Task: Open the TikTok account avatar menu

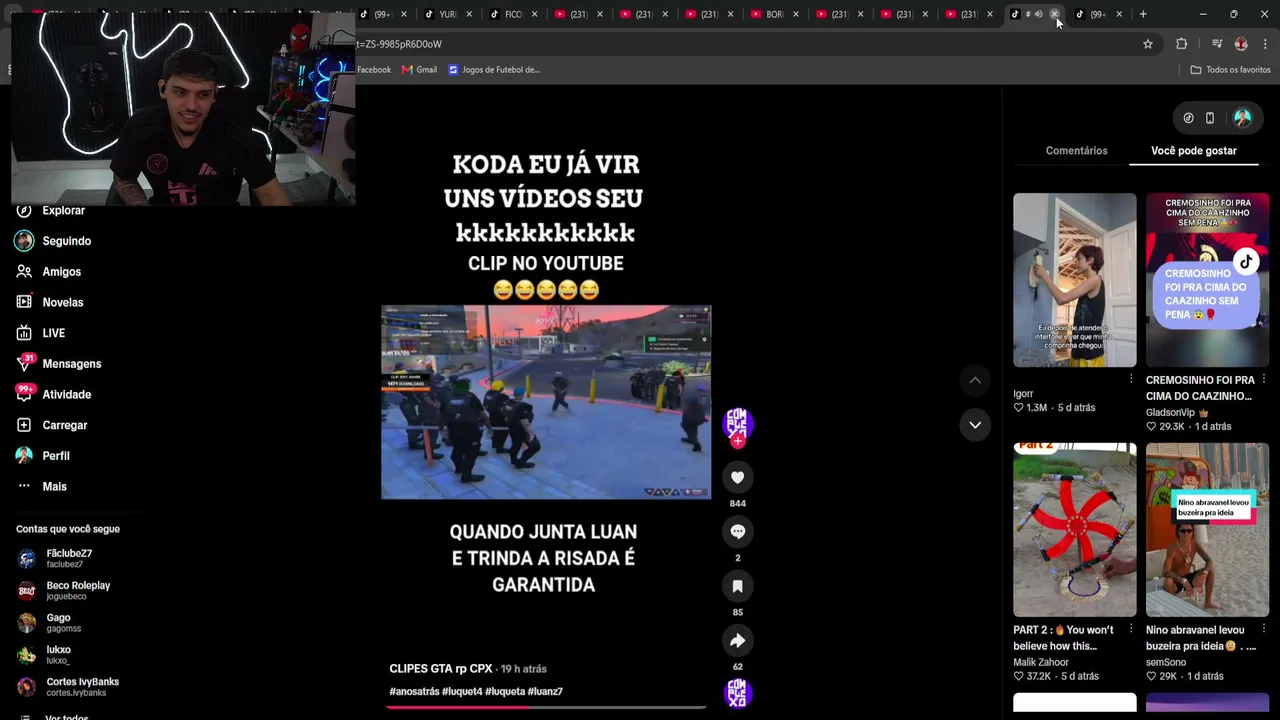Action: (x=1242, y=118)
